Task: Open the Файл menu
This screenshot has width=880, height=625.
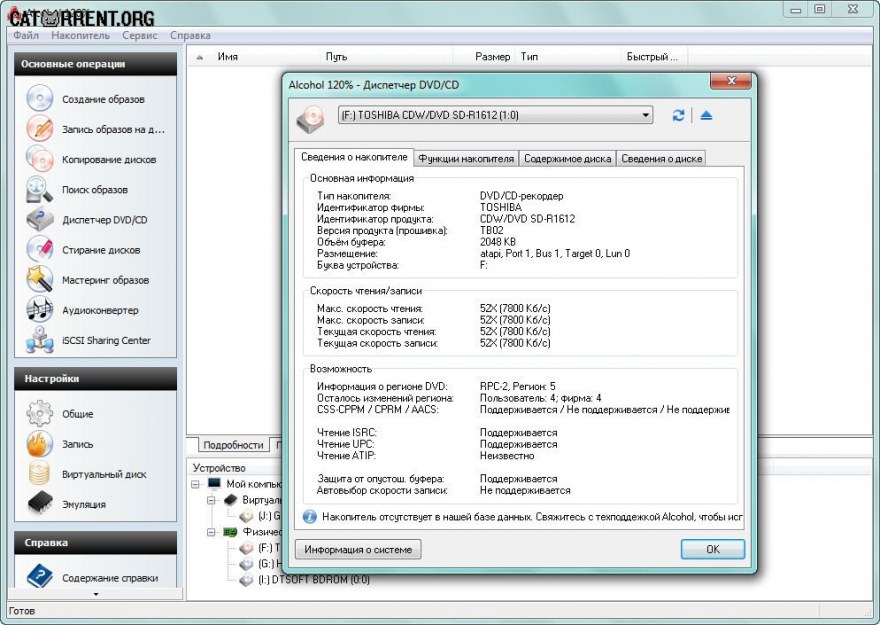Action: coord(26,35)
